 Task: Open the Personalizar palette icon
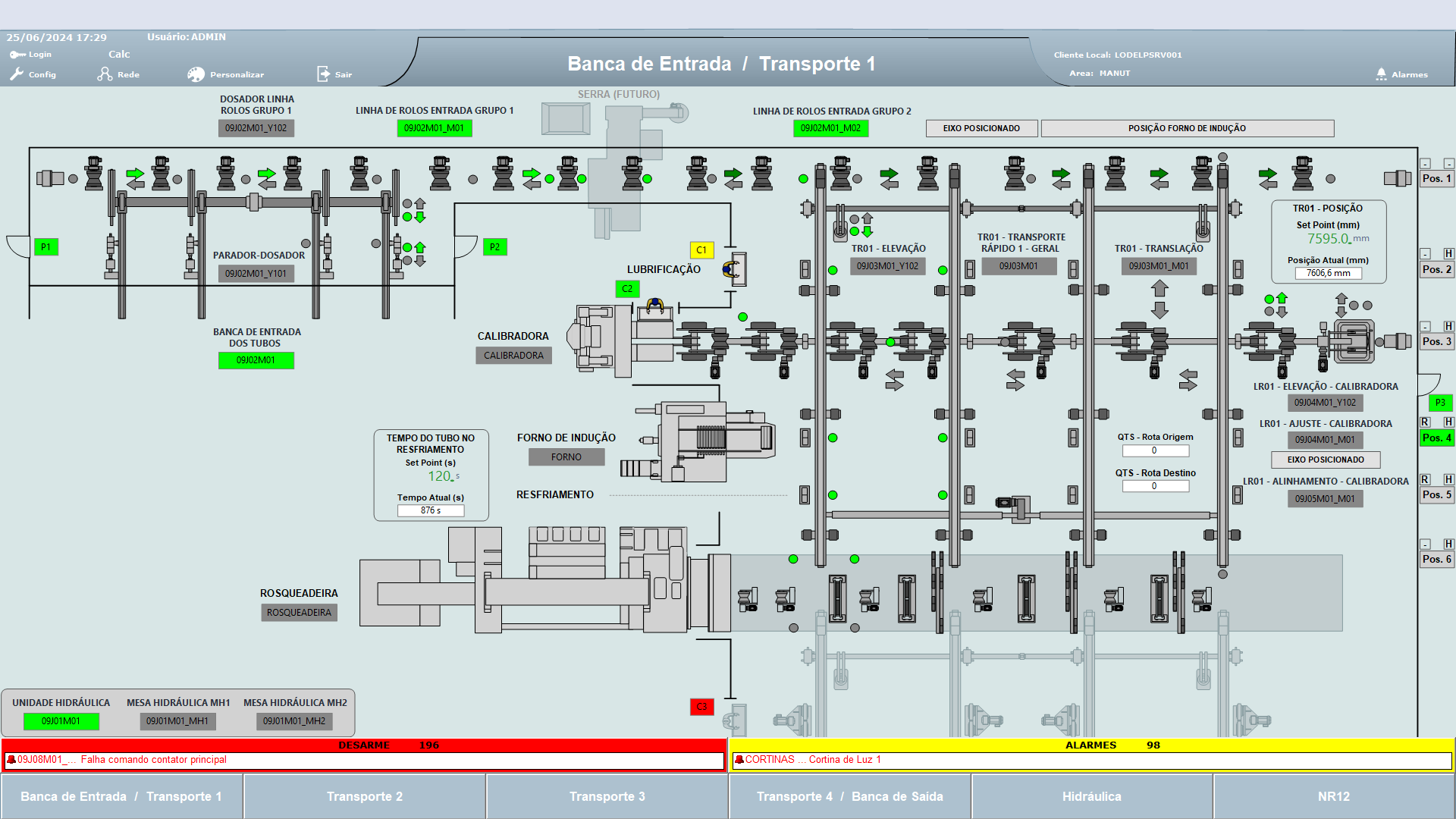[196, 74]
